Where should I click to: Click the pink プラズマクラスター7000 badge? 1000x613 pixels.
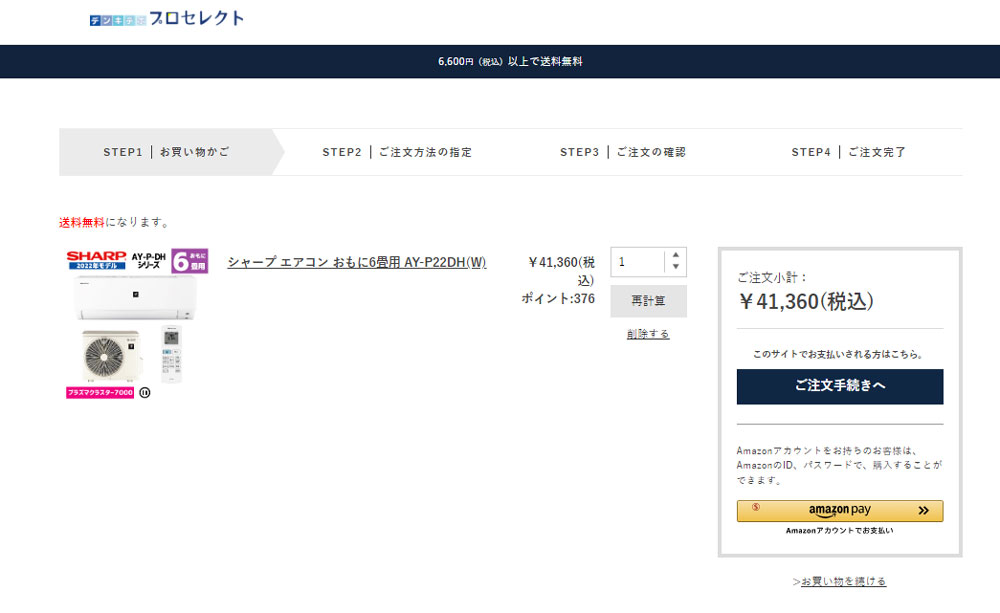tap(100, 393)
